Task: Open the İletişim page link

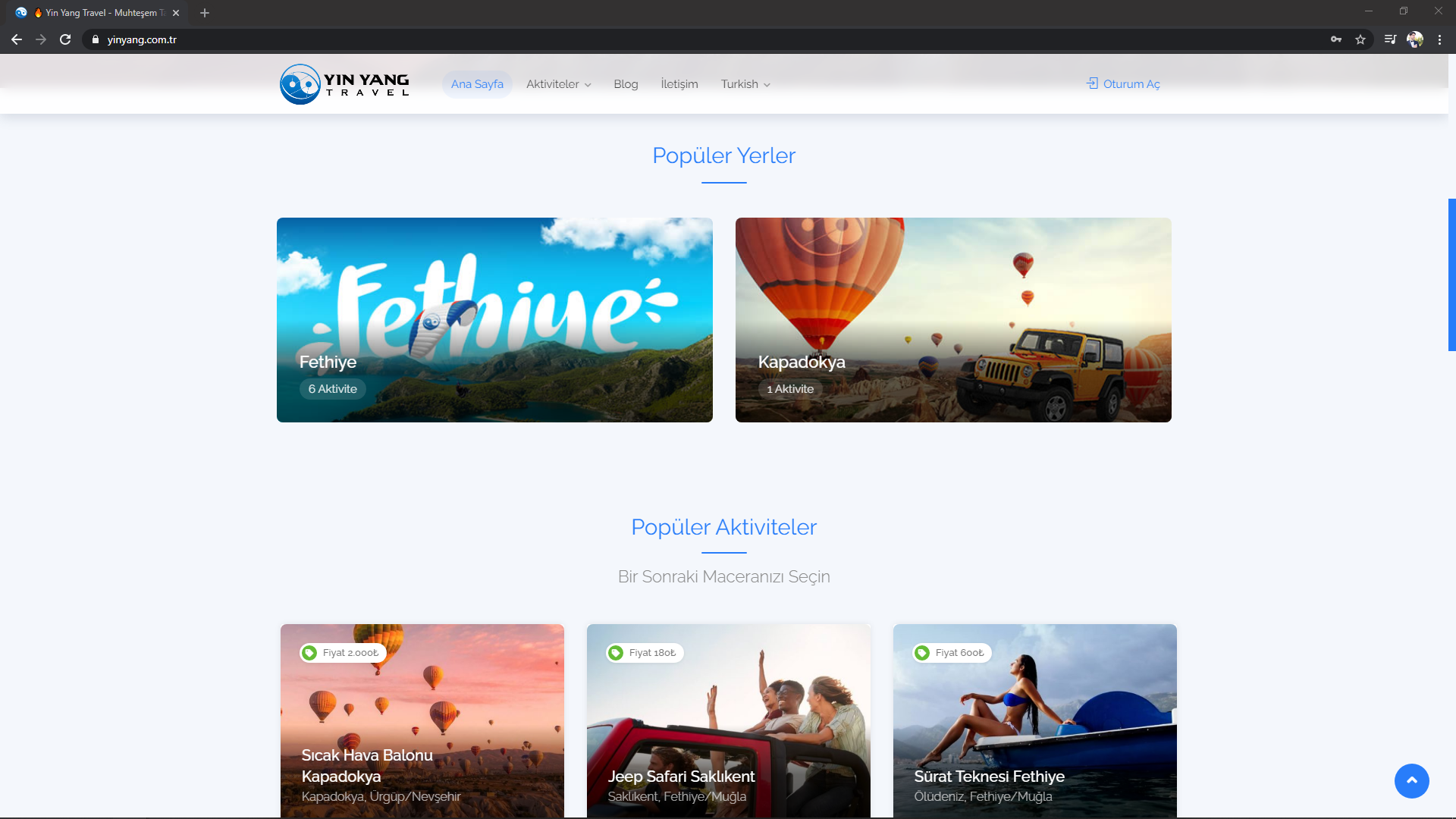Action: 679,84
